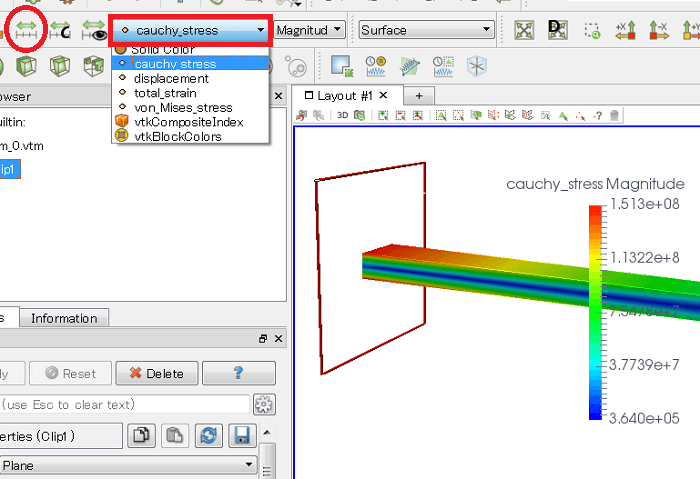This screenshot has height=479, width=700.
Task: Click the Zoom to Box icon
Action: (592, 30)
